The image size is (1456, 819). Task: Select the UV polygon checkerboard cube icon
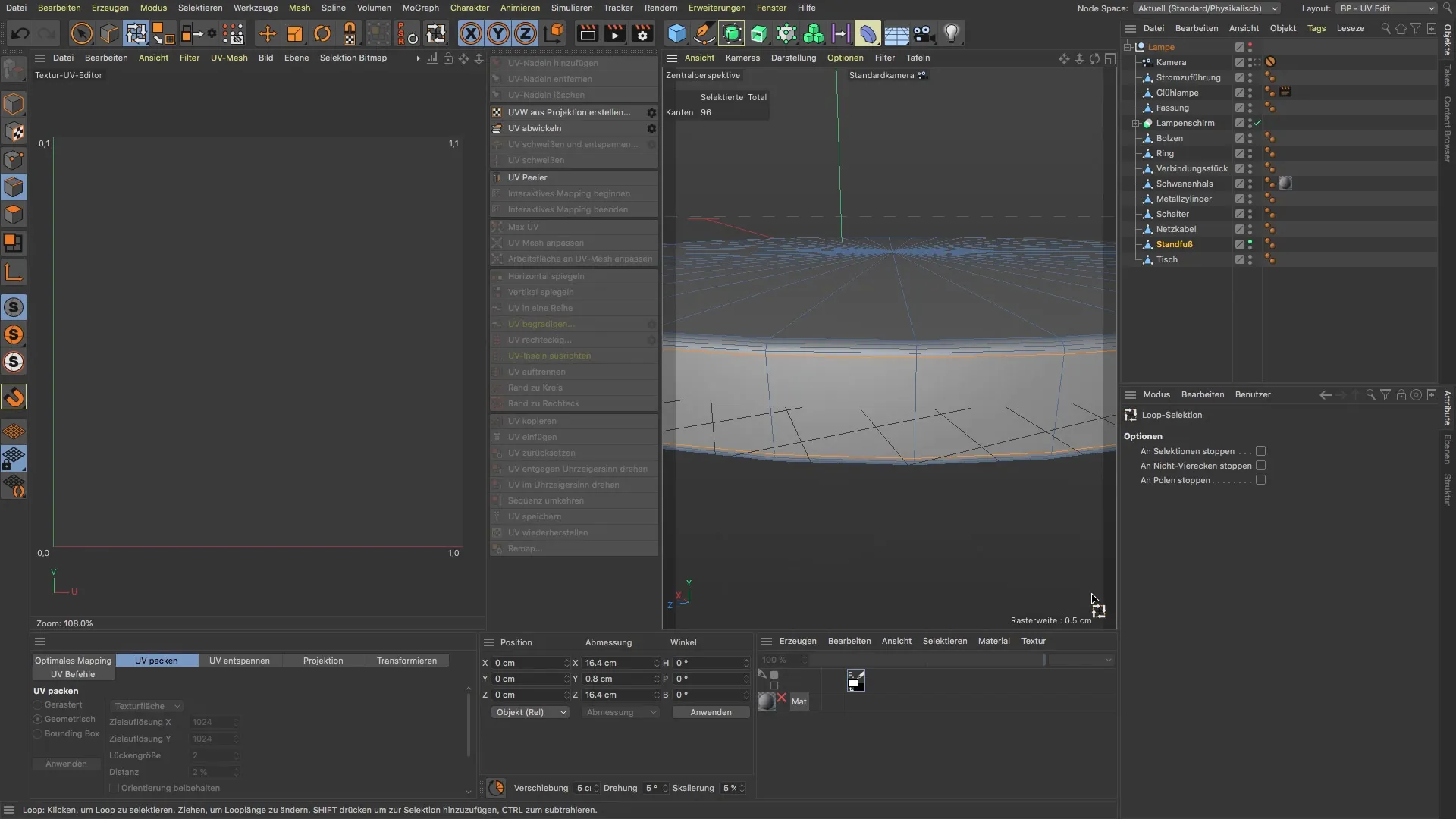pos(14,131)
